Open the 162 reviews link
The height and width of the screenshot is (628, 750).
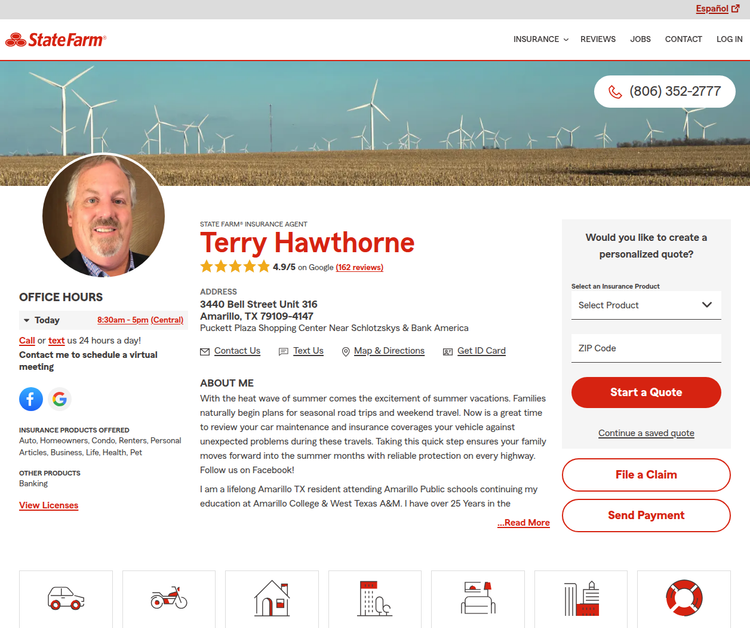click(x=359, y=267)
